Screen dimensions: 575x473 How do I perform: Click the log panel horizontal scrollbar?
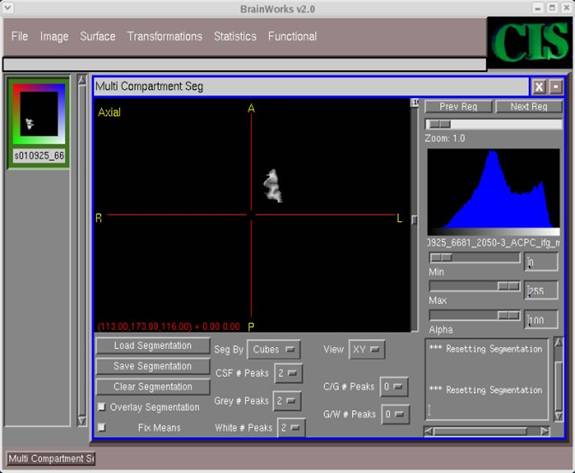coord(480,431)
